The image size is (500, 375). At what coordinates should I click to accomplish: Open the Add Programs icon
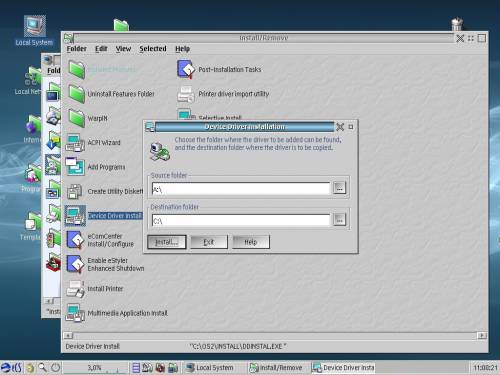75,167
